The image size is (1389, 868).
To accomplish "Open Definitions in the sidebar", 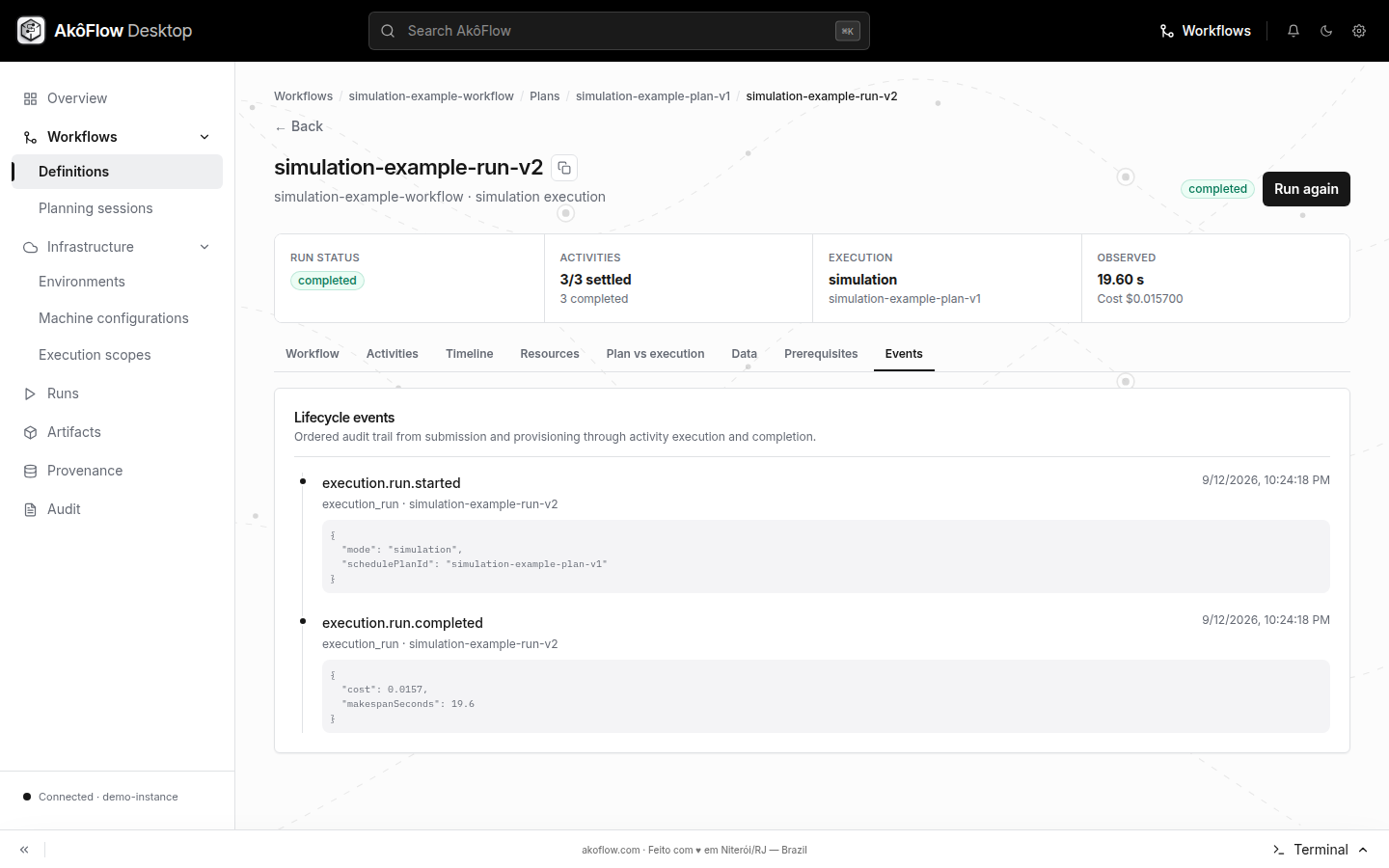I will coord(118,172).
